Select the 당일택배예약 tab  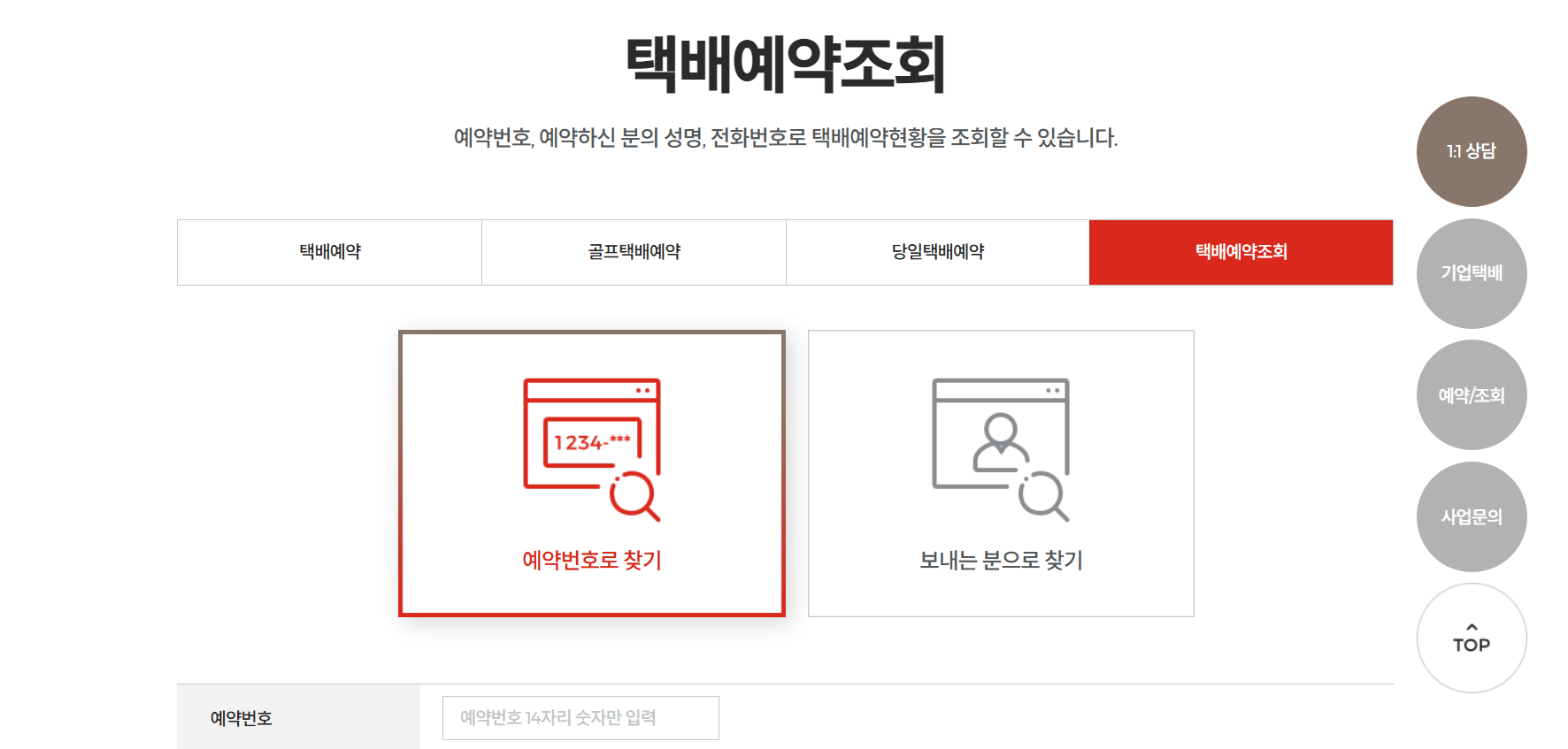pos(938,252)
